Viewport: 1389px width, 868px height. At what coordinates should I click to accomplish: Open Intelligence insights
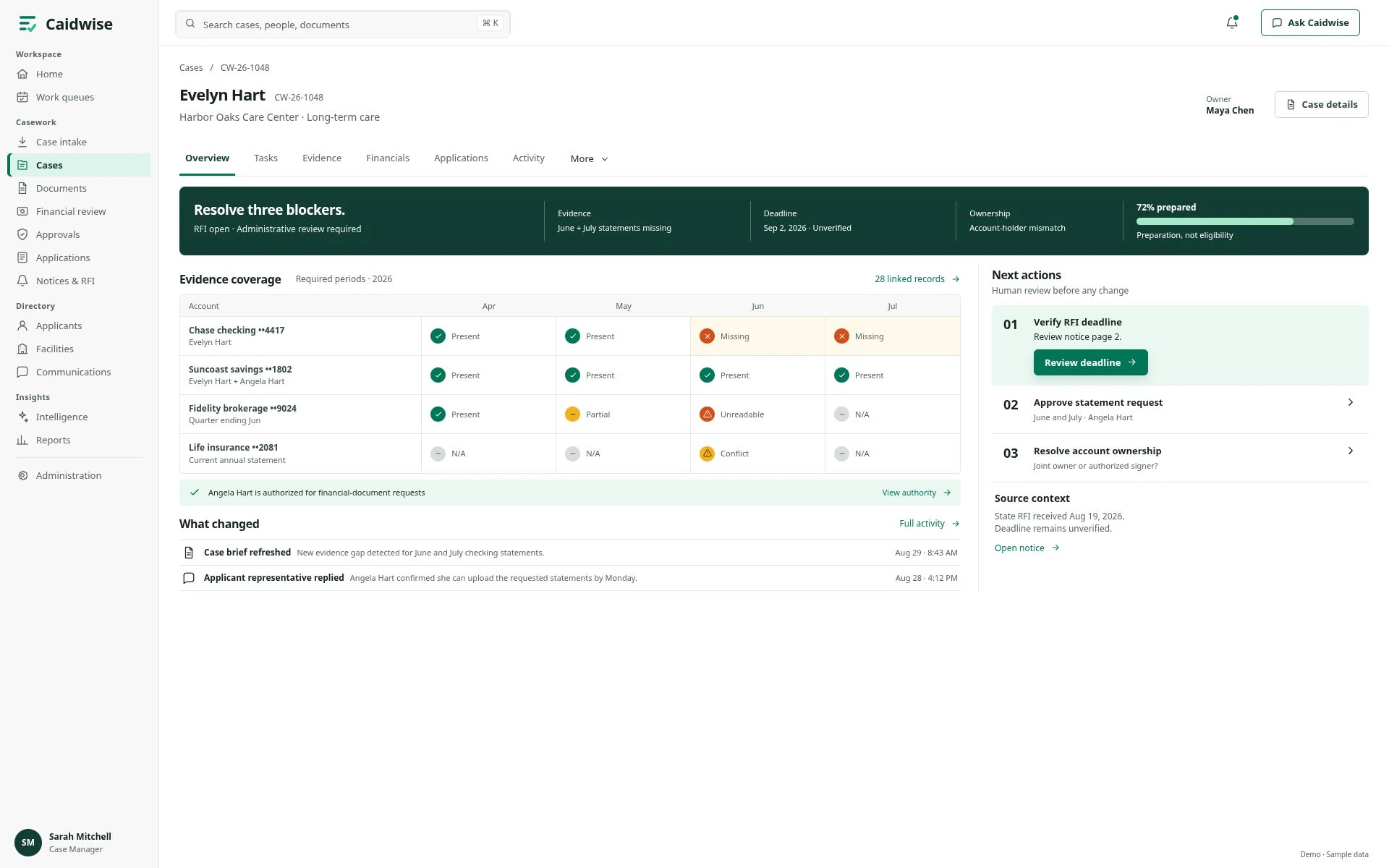point(80,417)
